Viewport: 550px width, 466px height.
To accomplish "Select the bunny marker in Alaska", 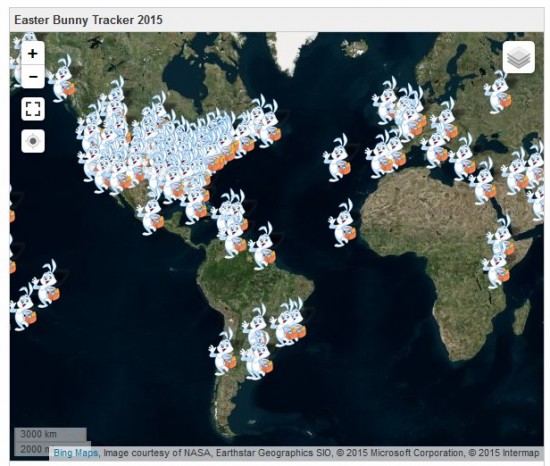I will 62,79.
